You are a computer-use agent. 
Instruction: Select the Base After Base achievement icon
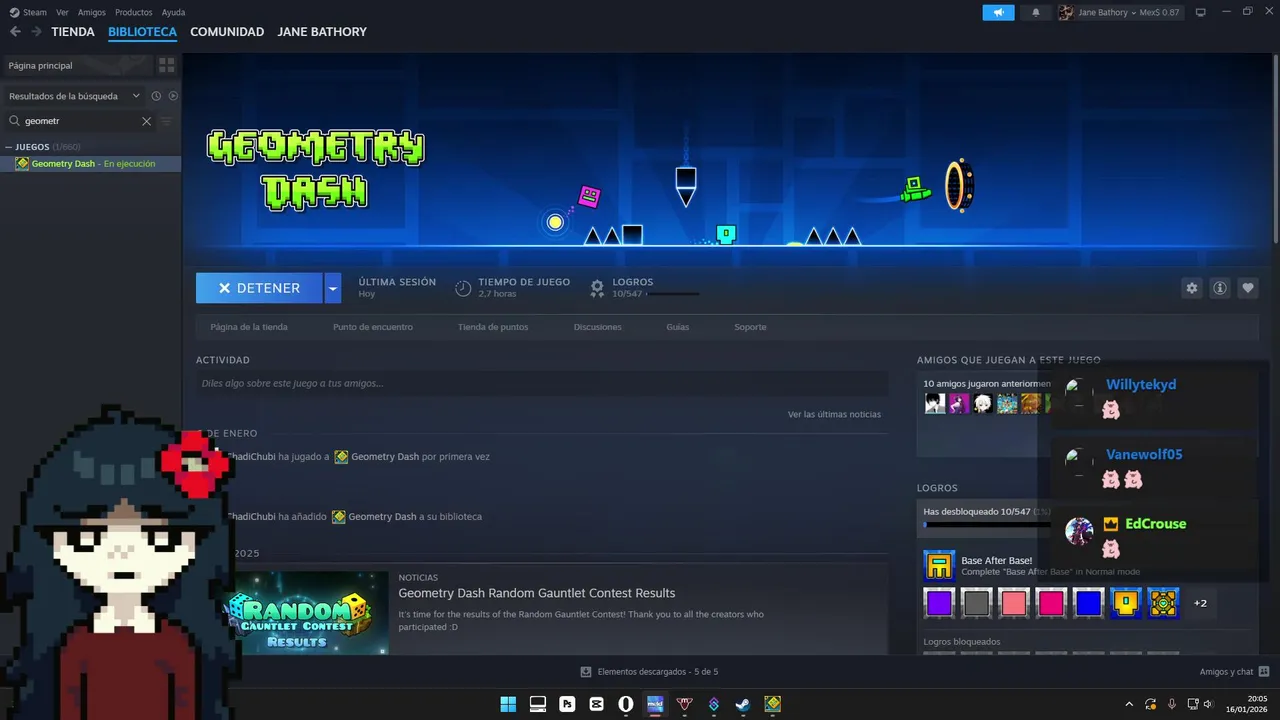[939, 566]
